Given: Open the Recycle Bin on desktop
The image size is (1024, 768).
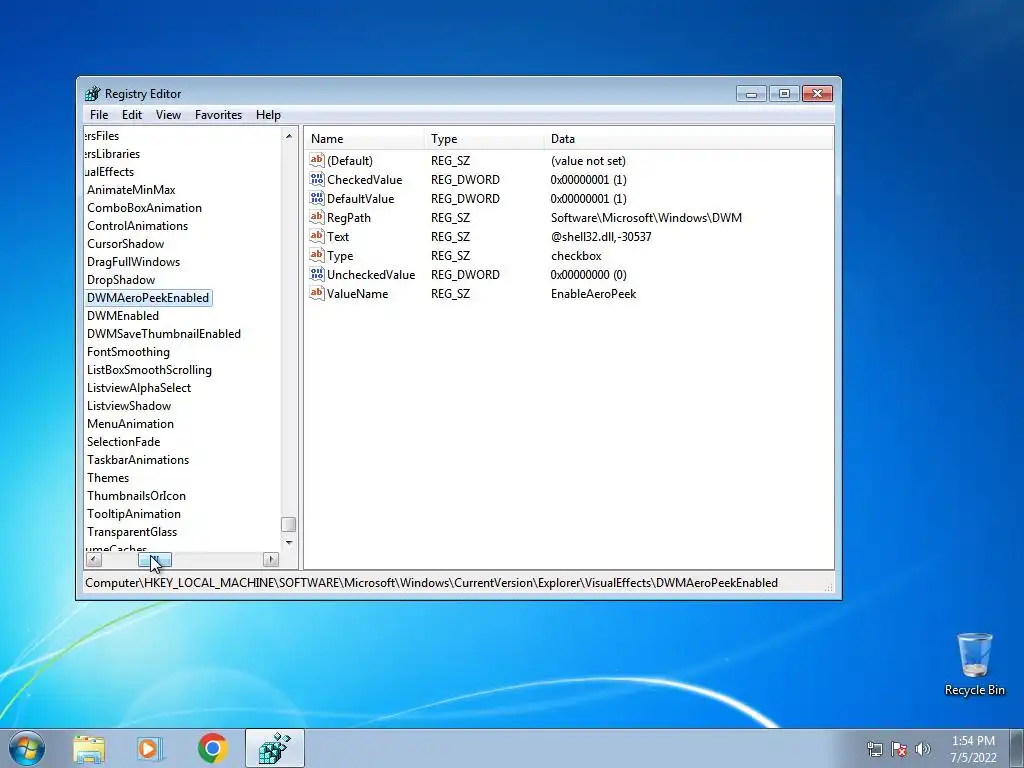Looking at the screenshot, I should pos(974,664).
